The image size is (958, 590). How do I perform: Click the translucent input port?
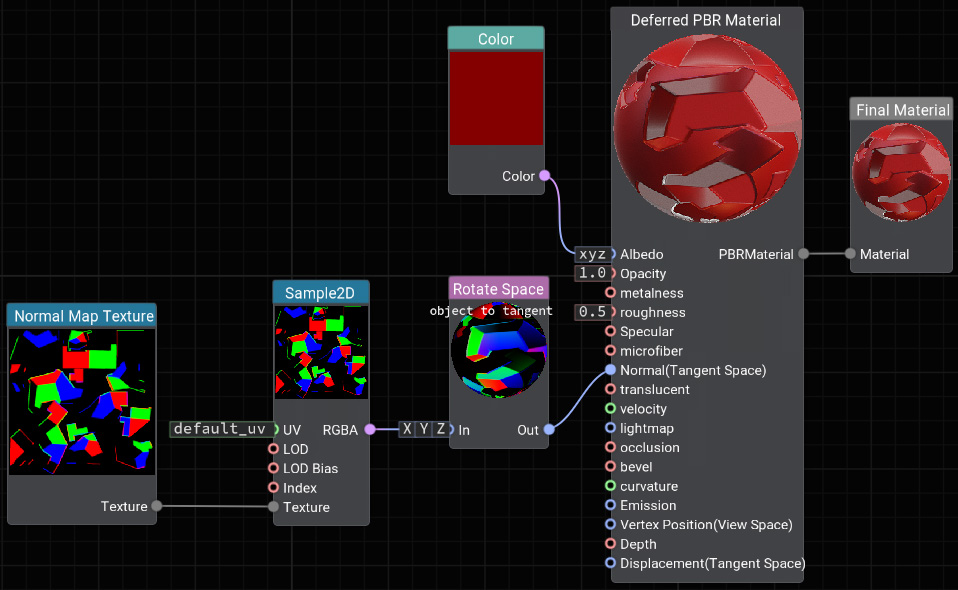(x=610, y=389)
